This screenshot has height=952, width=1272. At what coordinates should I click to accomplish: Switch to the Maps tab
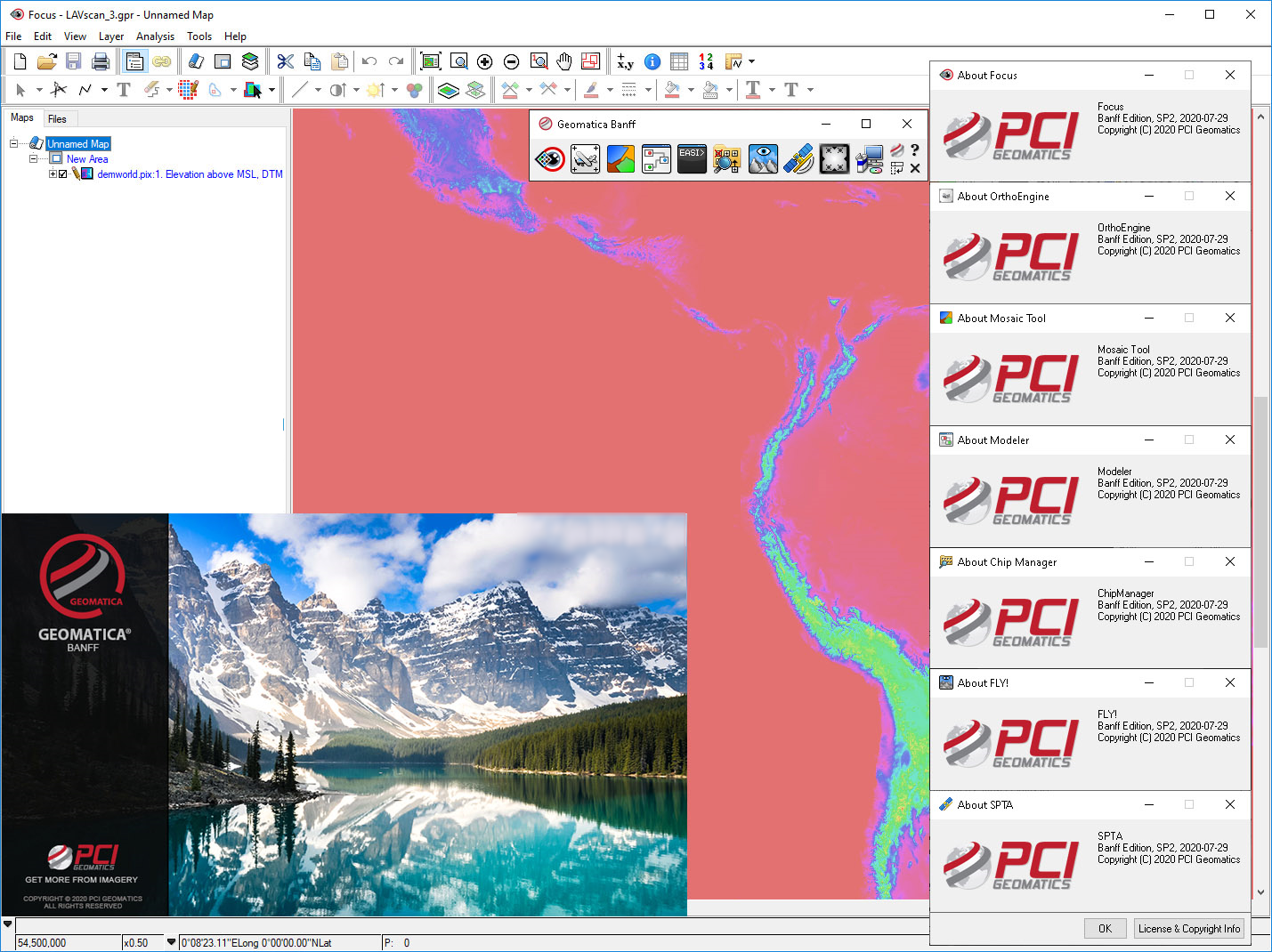(x=22, y=117)
